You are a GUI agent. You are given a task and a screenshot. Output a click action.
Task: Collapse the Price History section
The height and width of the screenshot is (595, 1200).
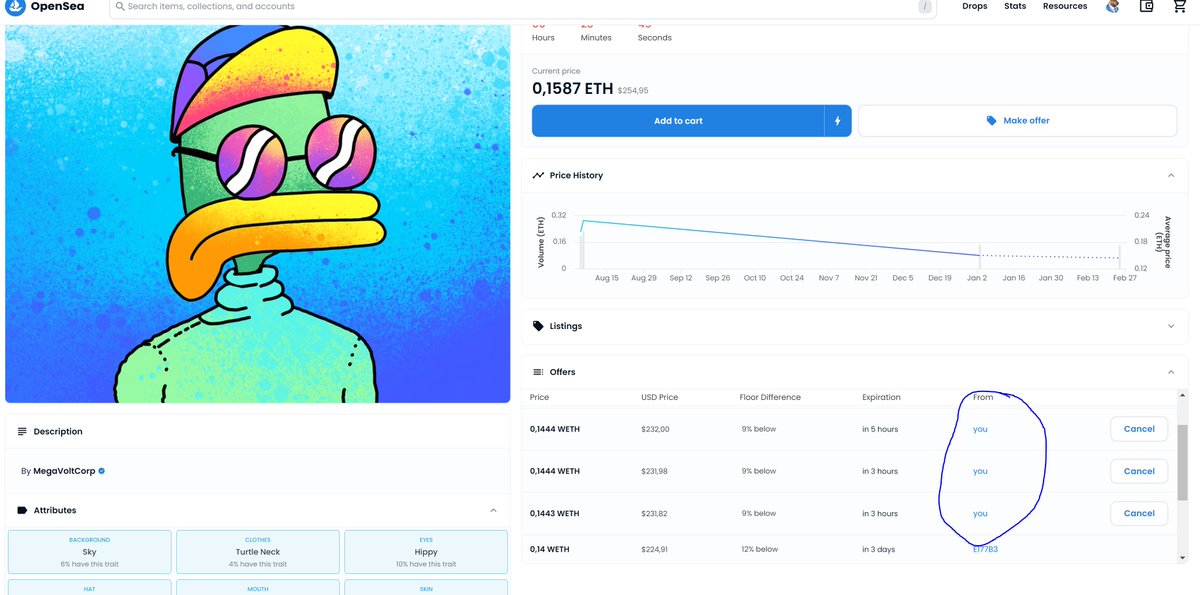(x=1171, y=175)
